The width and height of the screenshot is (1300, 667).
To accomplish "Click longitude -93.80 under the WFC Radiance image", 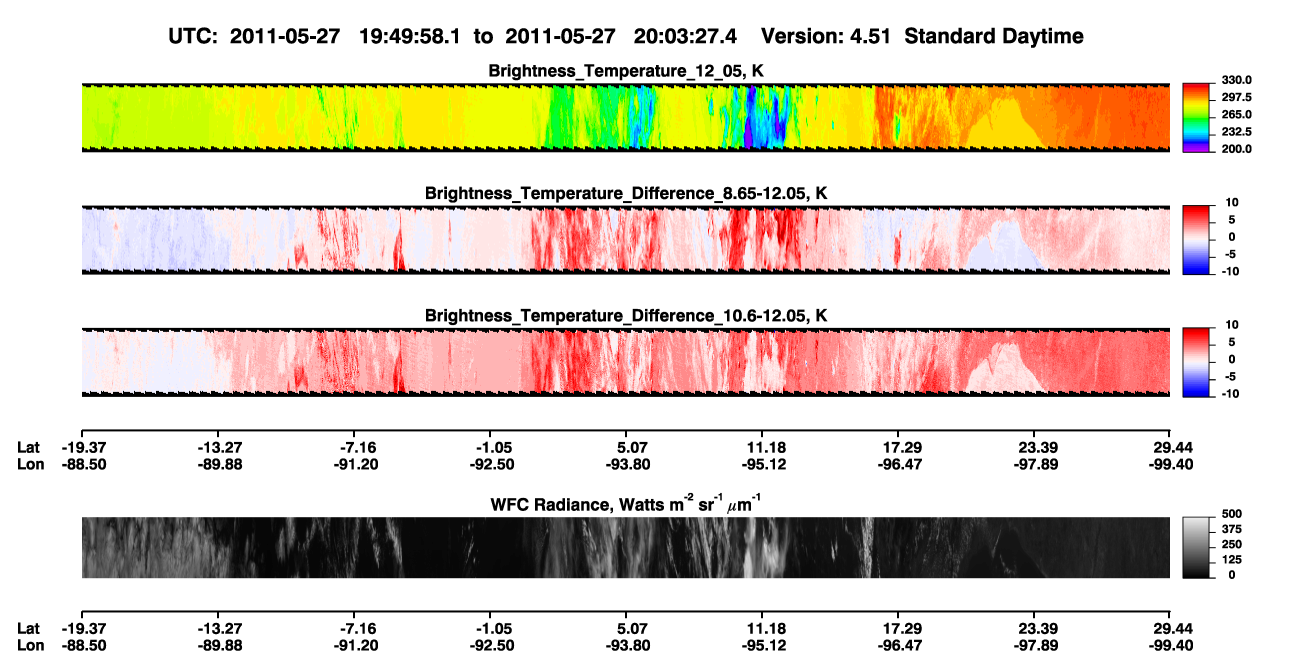I will pyautogui.click(x=626, y=645).
